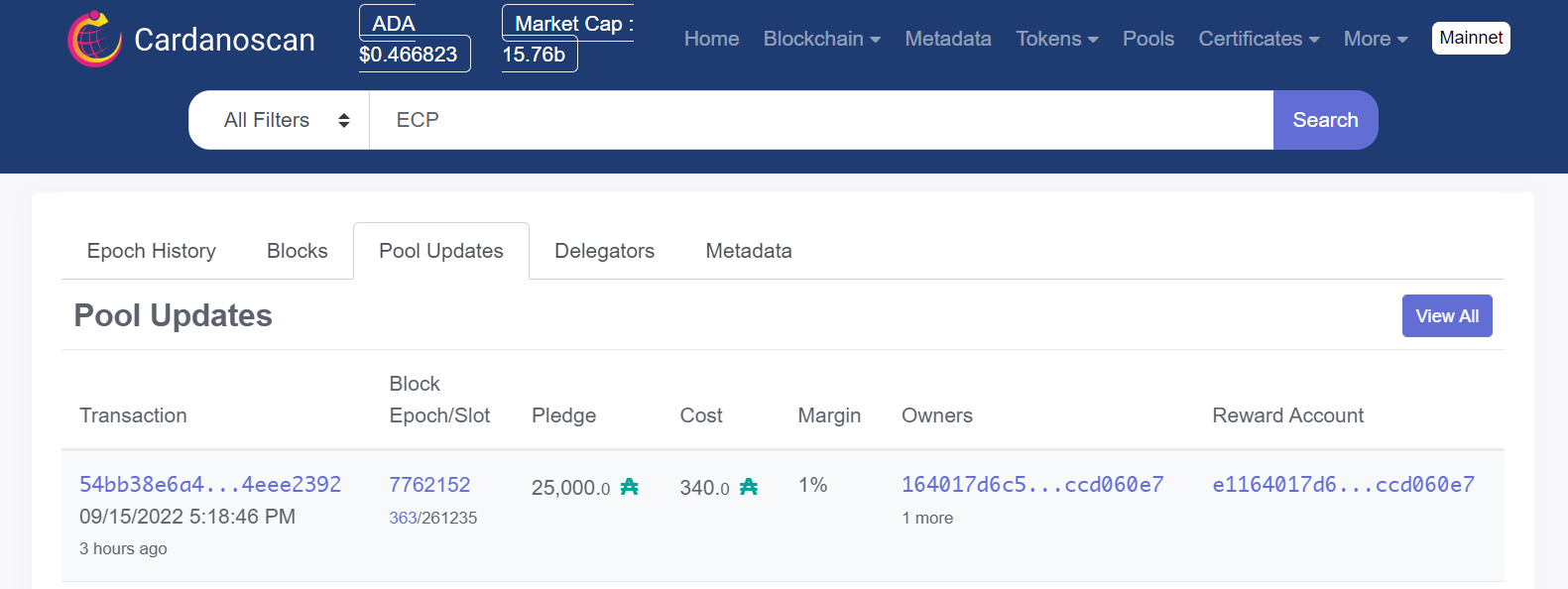Open owner address 164017d6c5...ccd060e7
The width and height of the screenshot is (1568, 589).
(x=1032, y=484)
